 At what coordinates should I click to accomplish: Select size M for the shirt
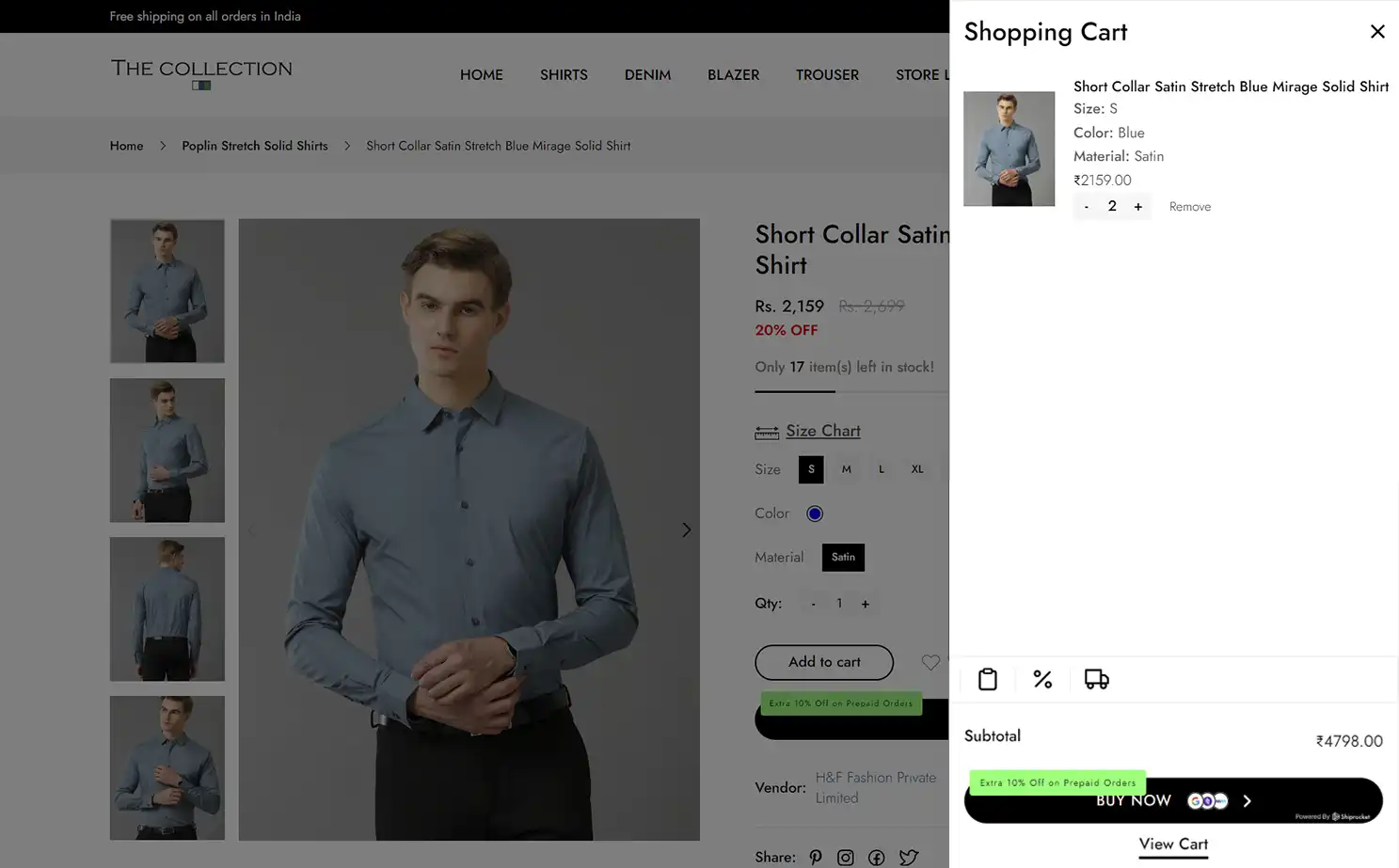(846, 468)
